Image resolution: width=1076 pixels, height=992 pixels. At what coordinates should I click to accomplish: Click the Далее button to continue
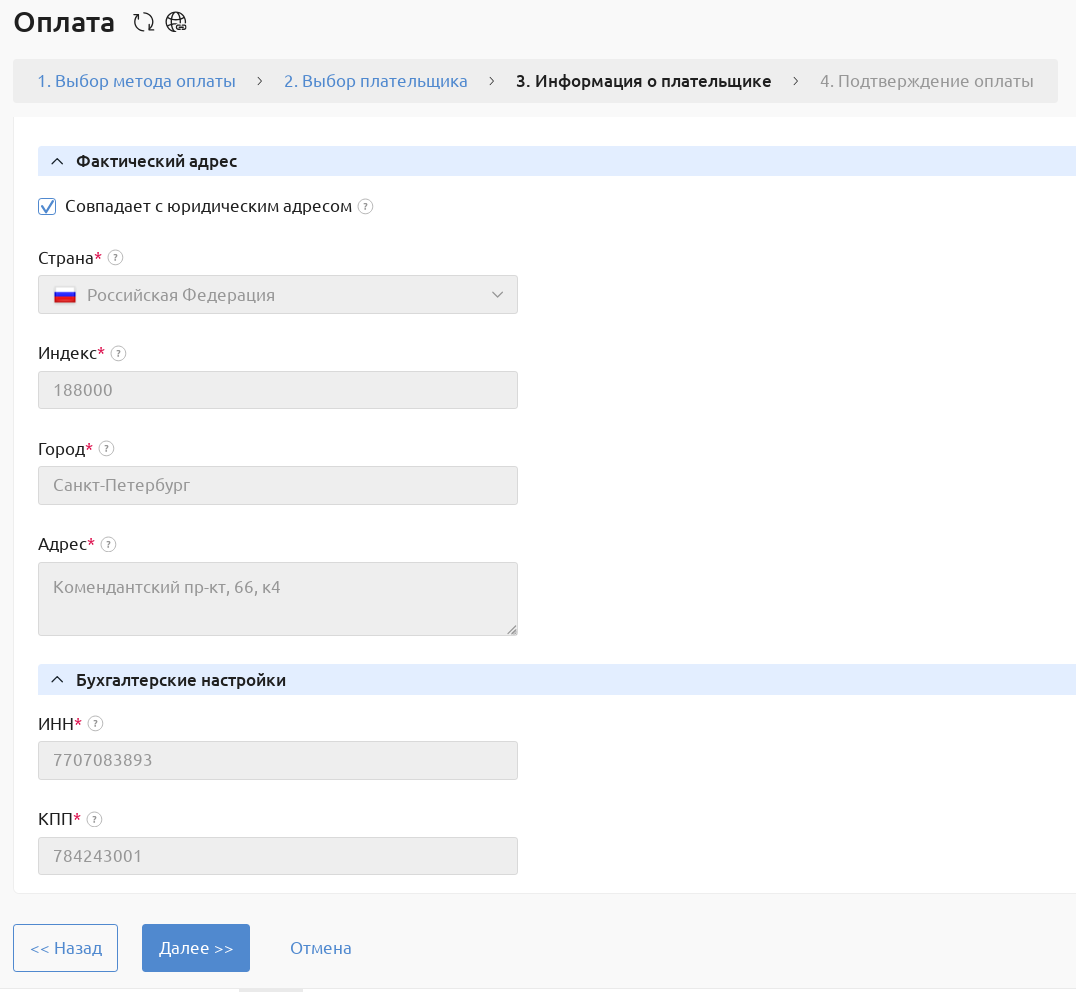pos(195,947)
